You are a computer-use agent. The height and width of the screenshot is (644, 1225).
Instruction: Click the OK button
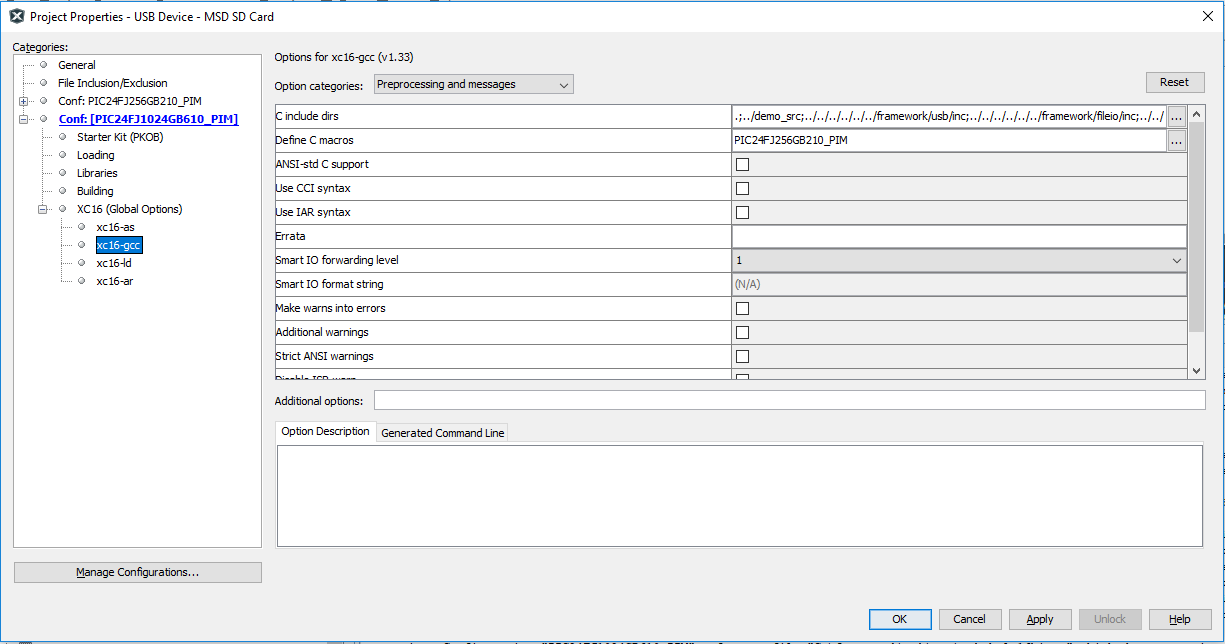coord(900,619)
